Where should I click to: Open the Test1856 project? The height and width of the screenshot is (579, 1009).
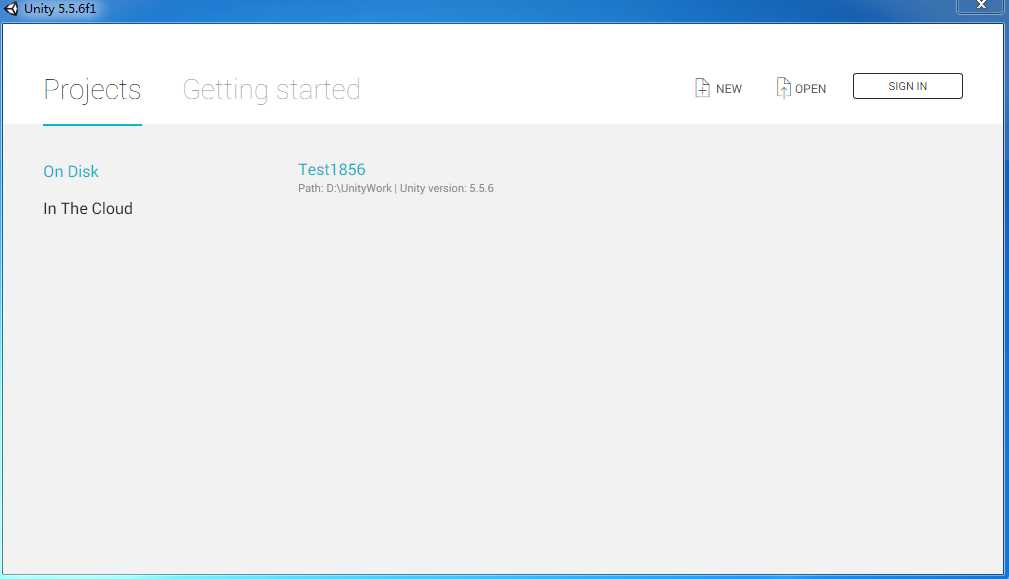[x=331, y=169]
